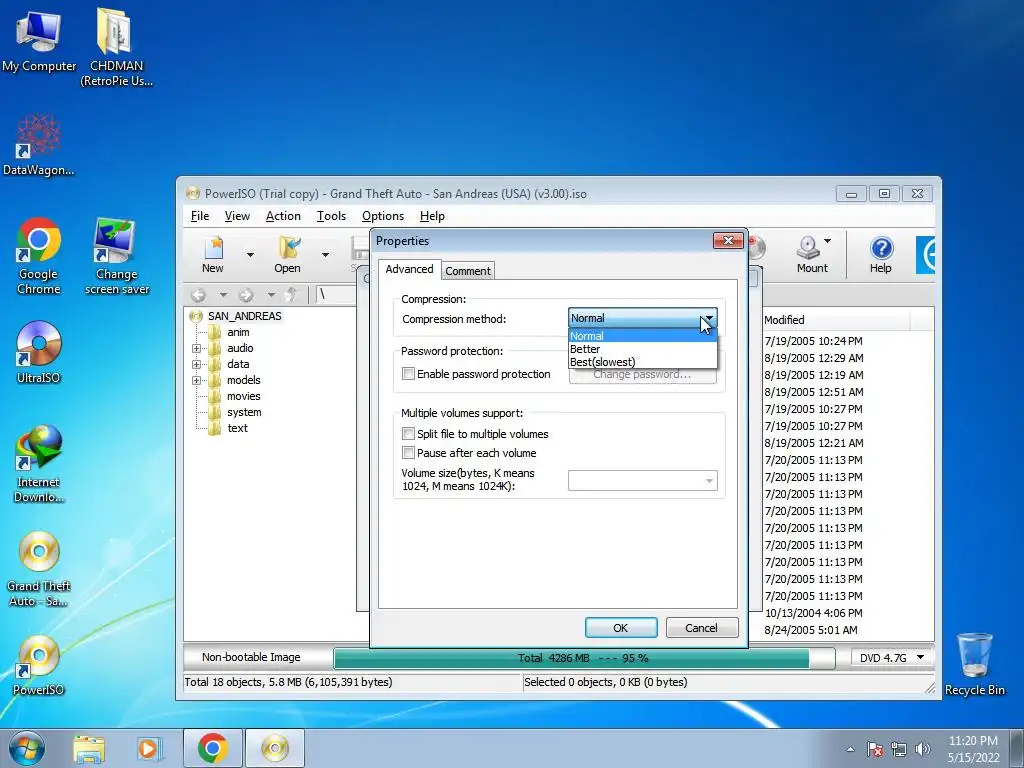Click the Modified column header
Viewport: 1024px width, 768px height.
[836, 320]
